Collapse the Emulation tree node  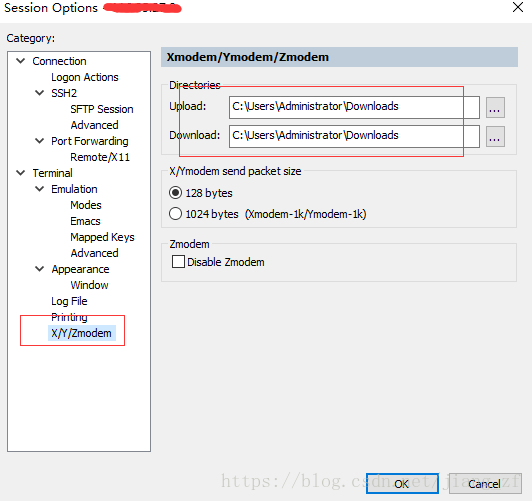(x=40, y=189)
